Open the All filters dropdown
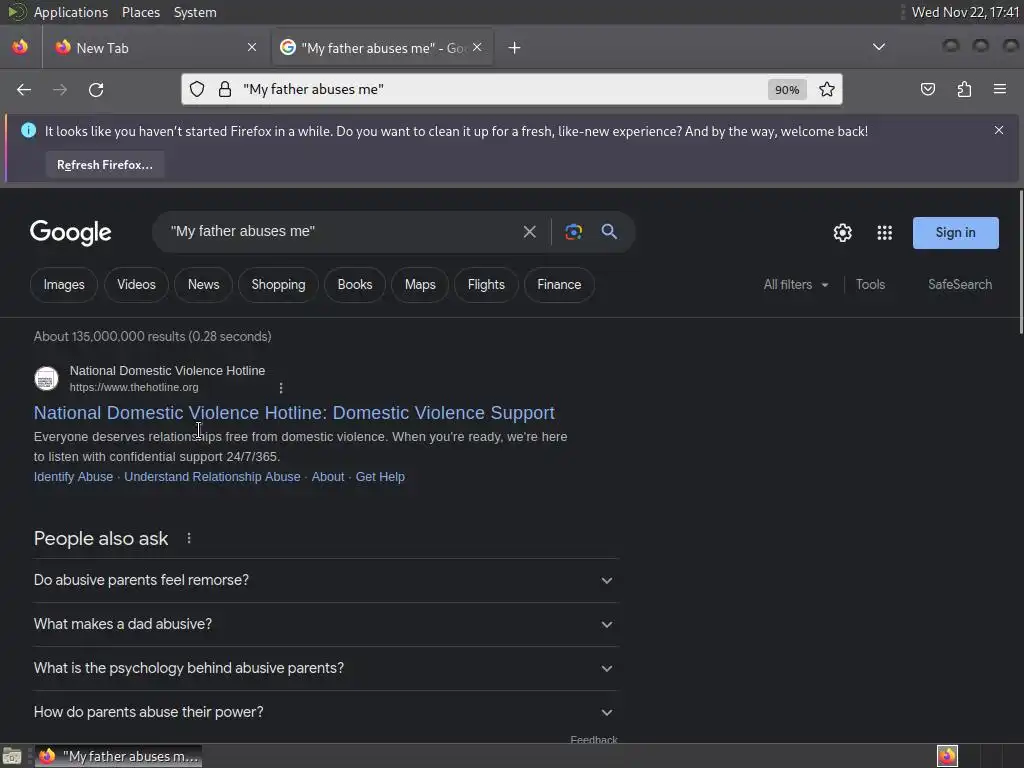The width and height of the screenshot is (1024, 768). 796,285
